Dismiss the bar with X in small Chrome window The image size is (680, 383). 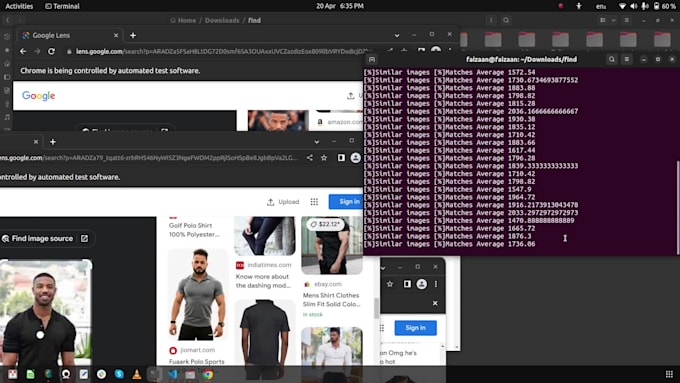[x=435, y=303]
